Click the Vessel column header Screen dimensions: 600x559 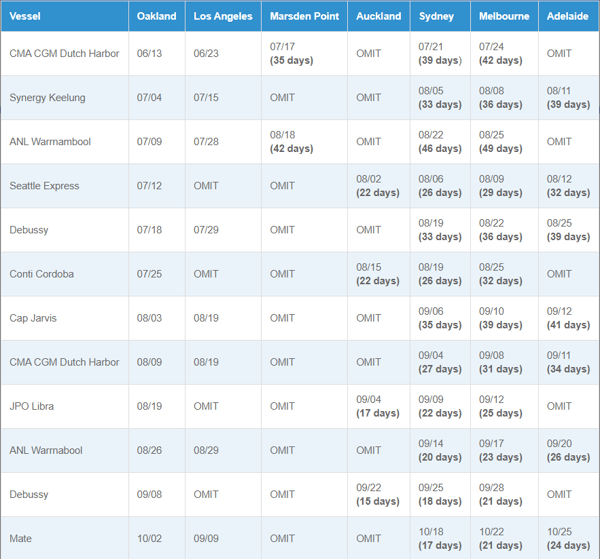tap(26, 16)
